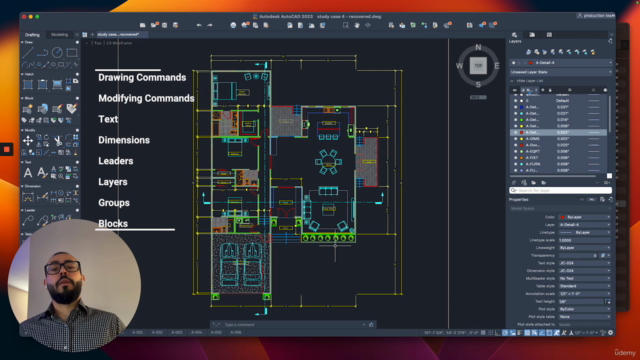Open the Unsaved Layer State dropdown
The image size is (640, 360).
point(561,72)
